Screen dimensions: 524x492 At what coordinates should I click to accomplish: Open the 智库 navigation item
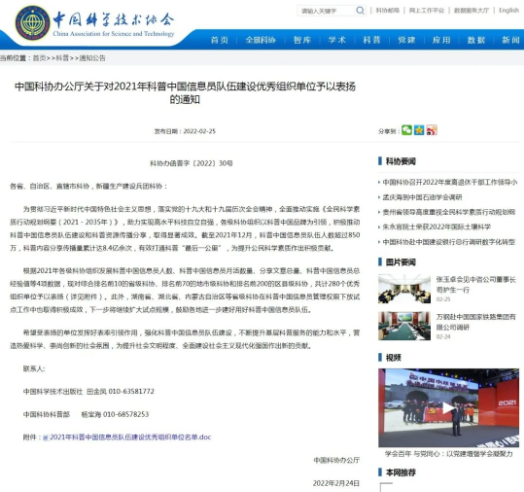(x=302, y=40)
